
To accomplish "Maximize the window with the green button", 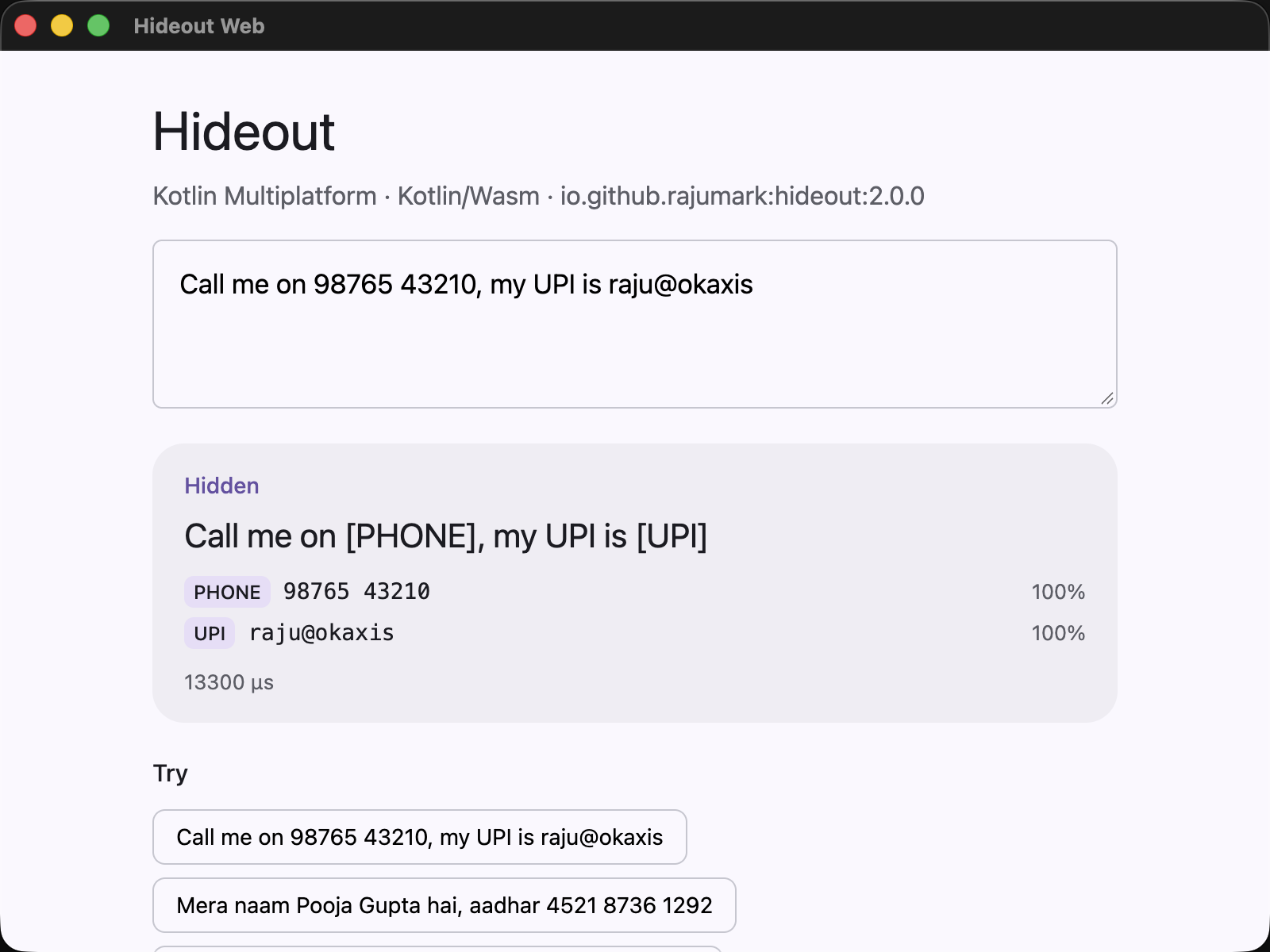I will click(98, 25).
